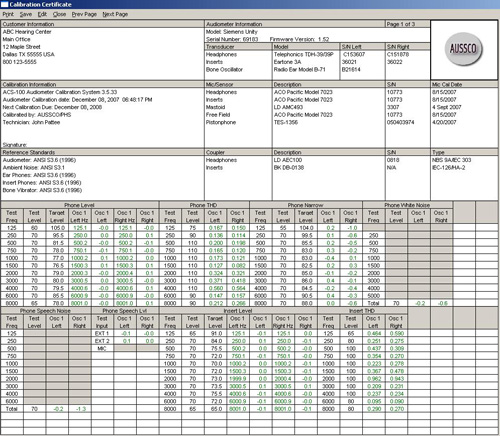Image resolution: width=500 pixels, height=436 pixels.
Task: Open the Print menu
Action: point(8,14)
